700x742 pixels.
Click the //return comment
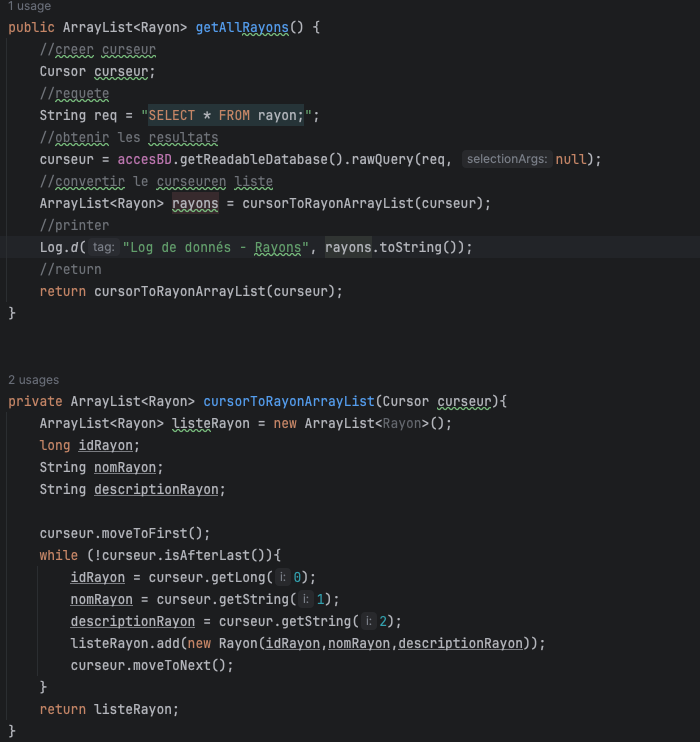[71, 269]
